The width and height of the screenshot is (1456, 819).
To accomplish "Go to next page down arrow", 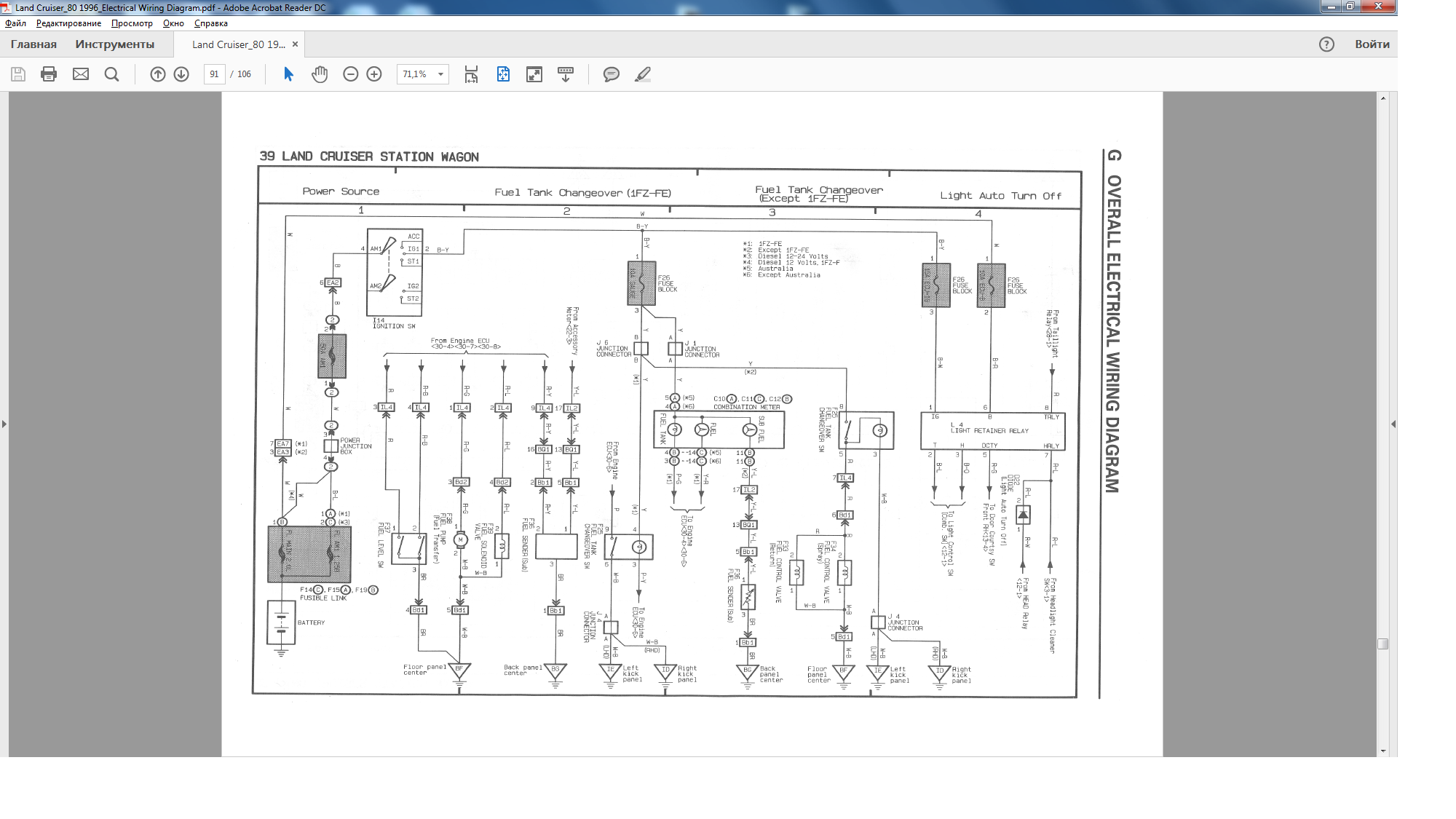I will 182,74.
